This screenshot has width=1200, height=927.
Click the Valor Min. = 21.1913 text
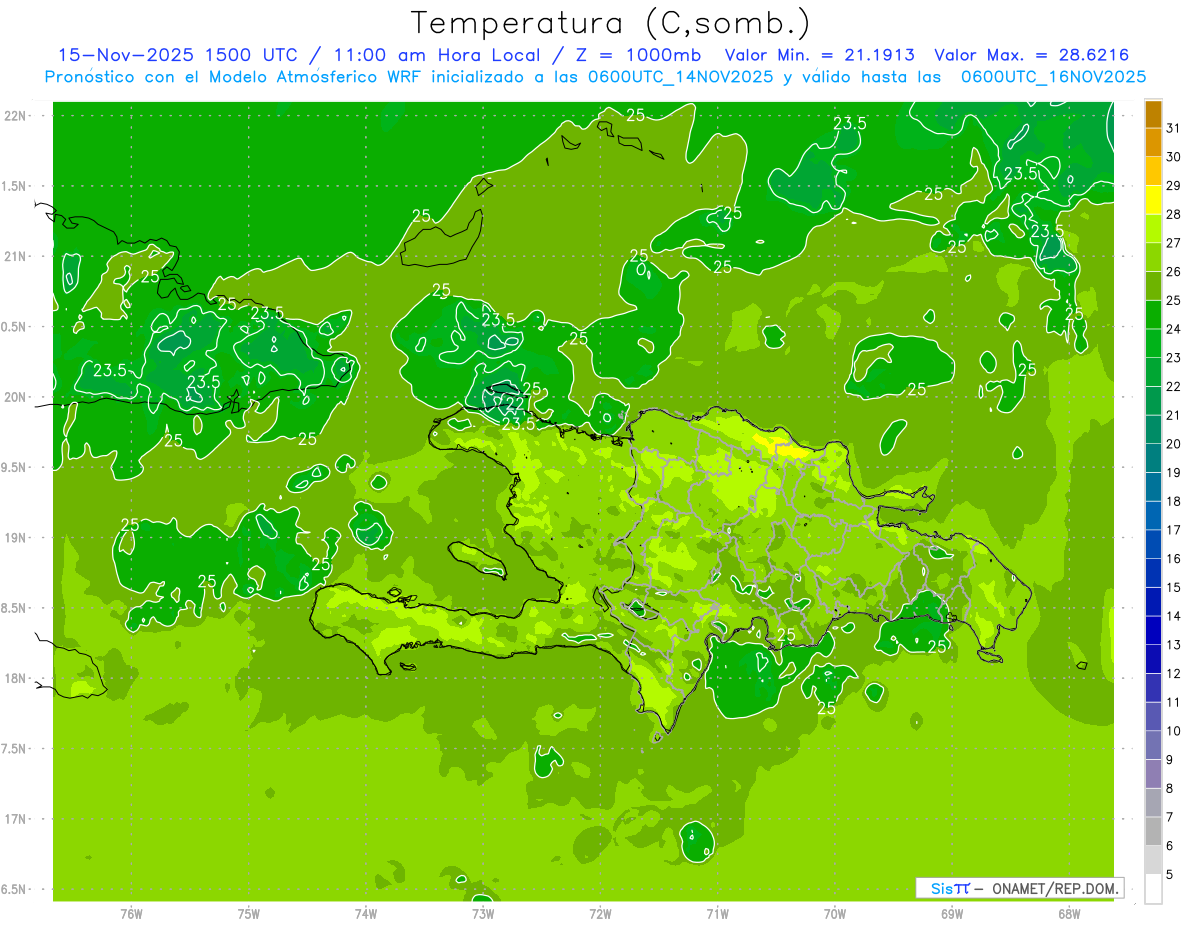pyautogui.click(x=820, y=55)
